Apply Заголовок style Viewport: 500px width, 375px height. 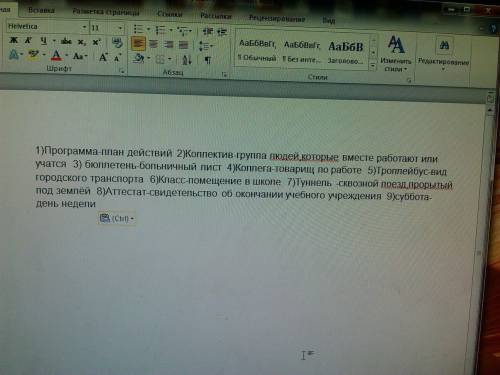tap(345, 53)
